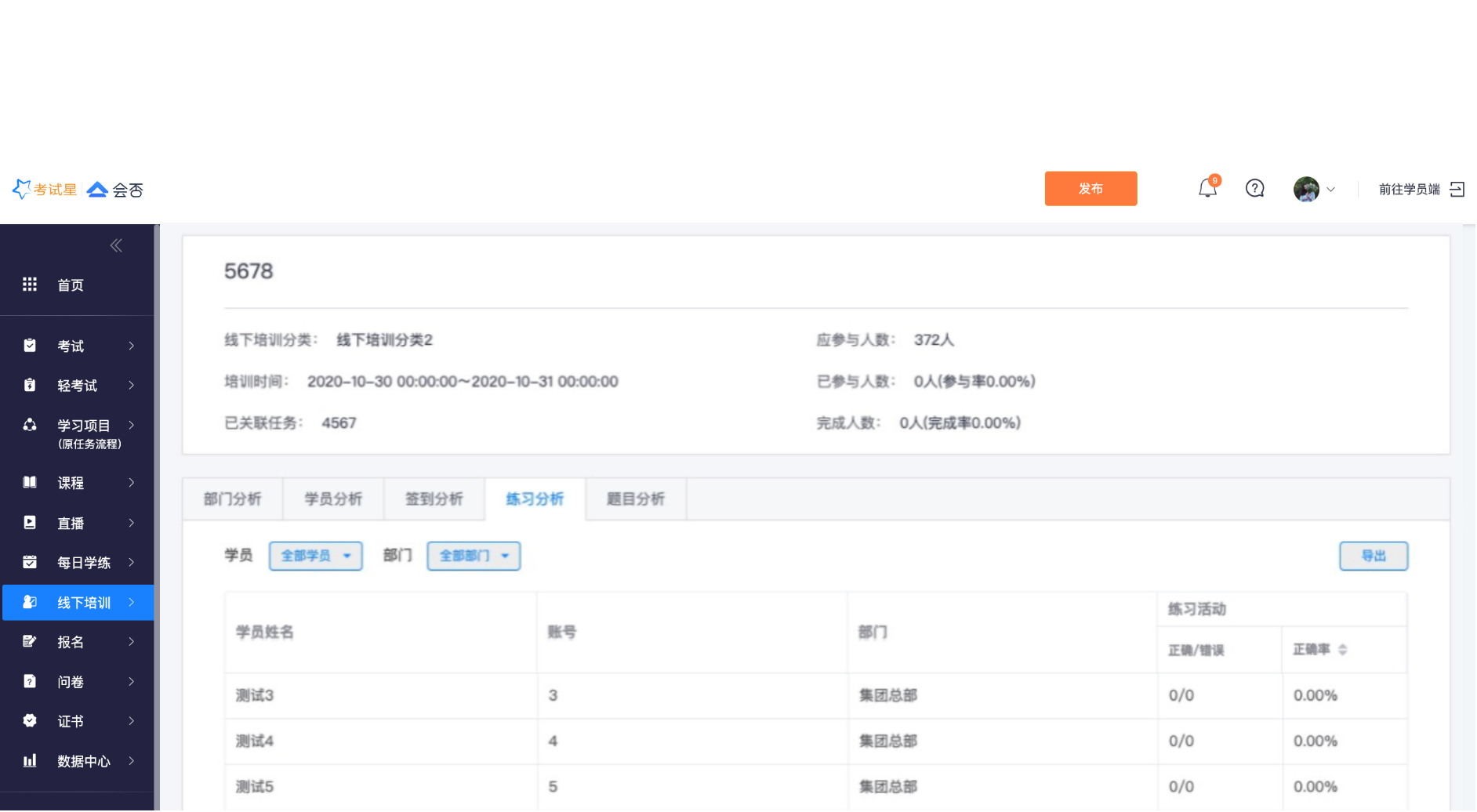This screenshot has height=812, width=1477.
Task: Switch to the 题目分析 tab
Action: [635, 499]
